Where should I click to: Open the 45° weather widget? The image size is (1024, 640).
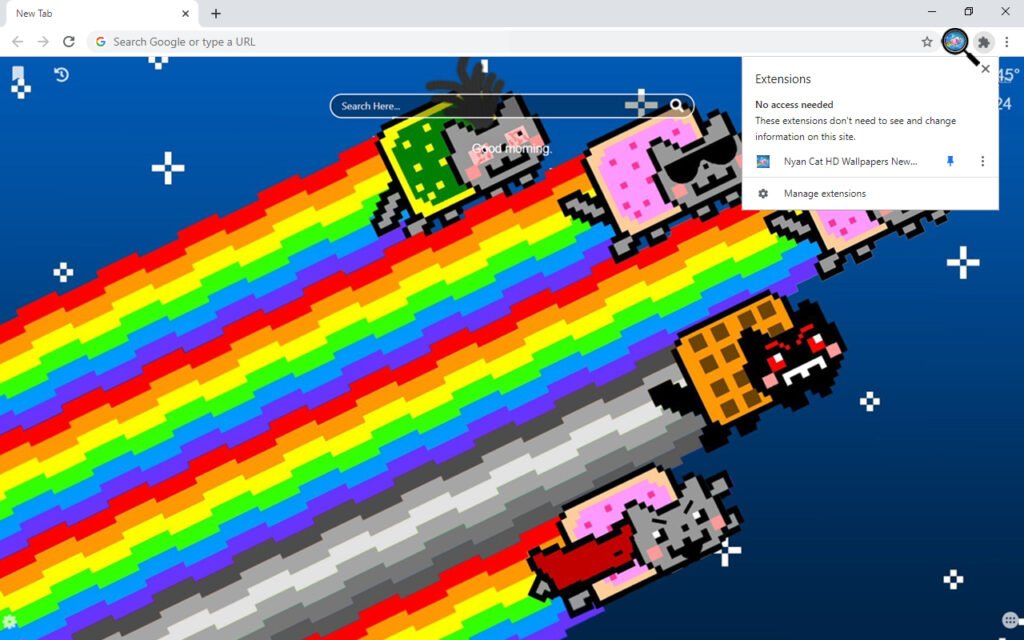[x=1009, y=75]
